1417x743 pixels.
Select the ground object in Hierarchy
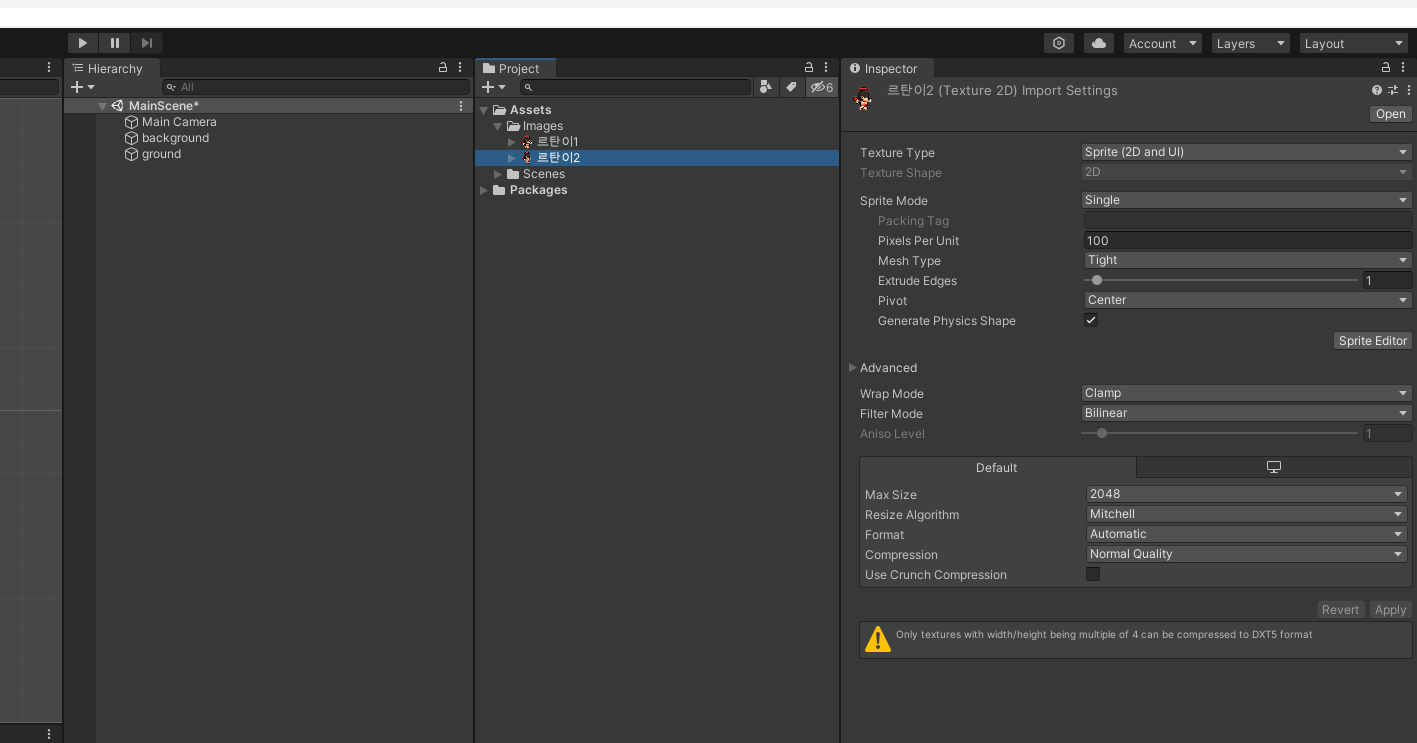coord(161,154)
